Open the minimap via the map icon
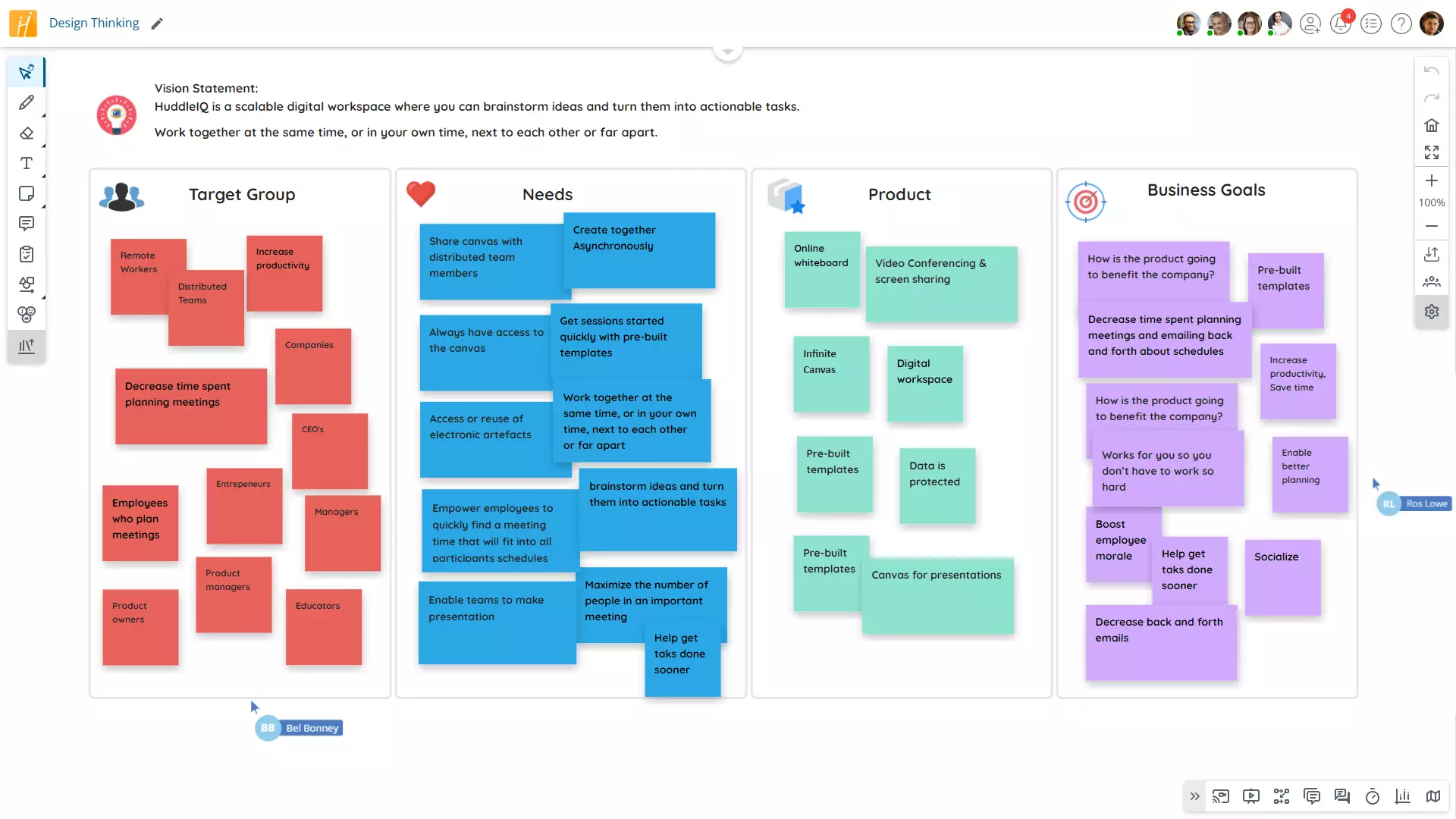 pos(1432,796)
